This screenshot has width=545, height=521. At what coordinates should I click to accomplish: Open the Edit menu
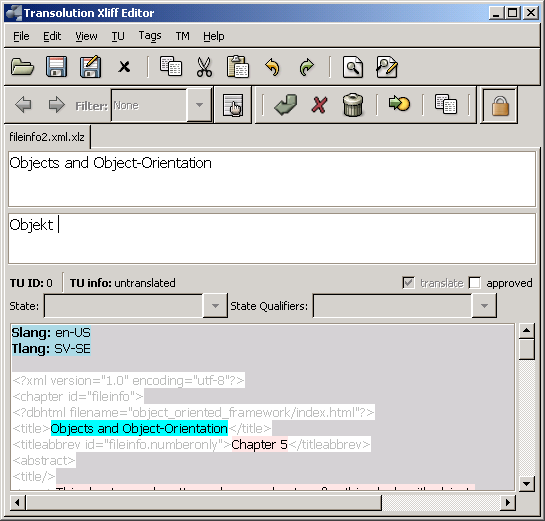[x=52, y=36]
